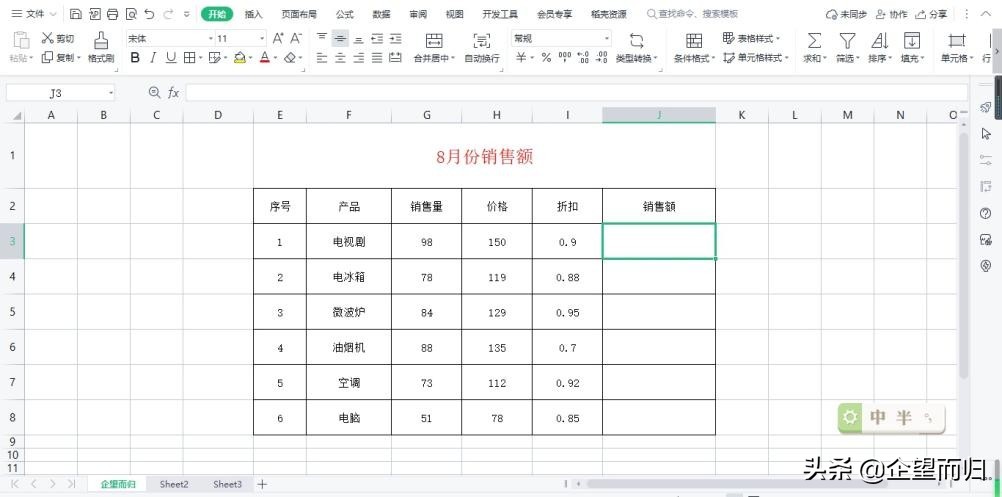
Task: Click the increase decimal places icon
Action: (x=583, y=57)
